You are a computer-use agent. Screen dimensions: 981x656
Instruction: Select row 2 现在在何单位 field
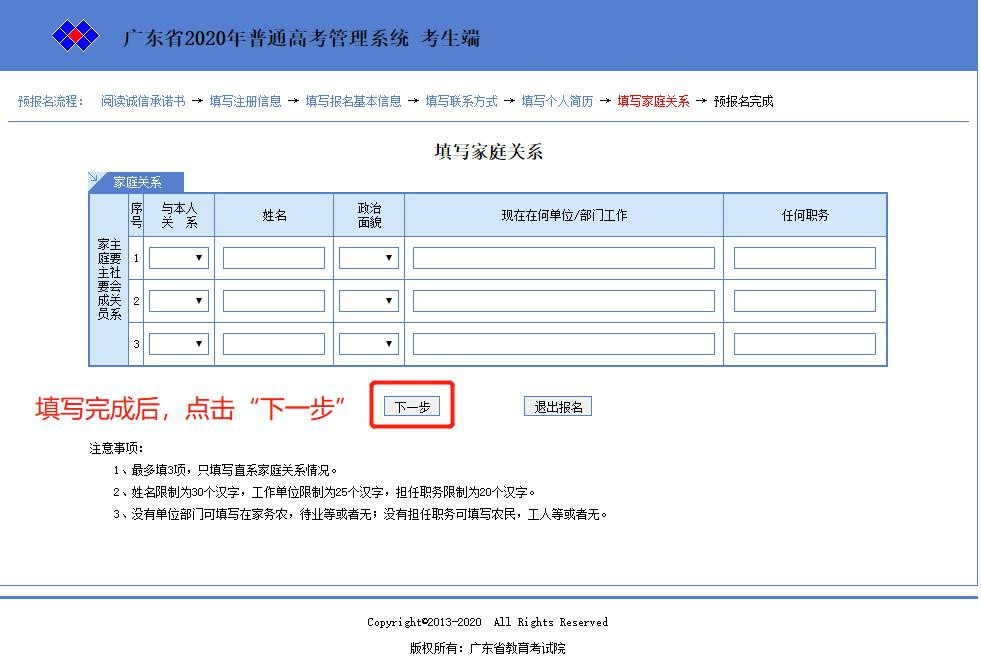(x=563, y=301)
